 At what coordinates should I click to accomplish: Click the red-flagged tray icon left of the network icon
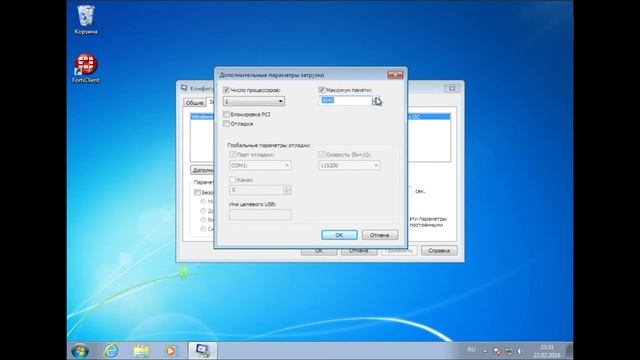(x=497, y=351)
